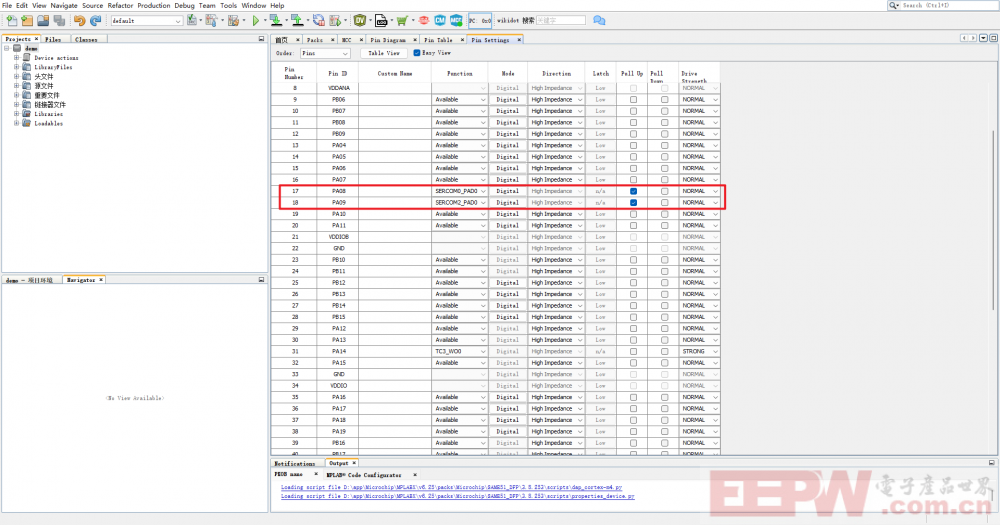
Task: Open the Function dropdown for PA09
Action: (460, 203)
